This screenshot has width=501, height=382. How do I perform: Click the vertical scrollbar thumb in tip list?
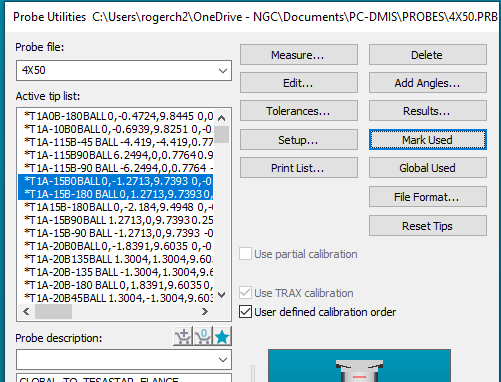[221, 134]
